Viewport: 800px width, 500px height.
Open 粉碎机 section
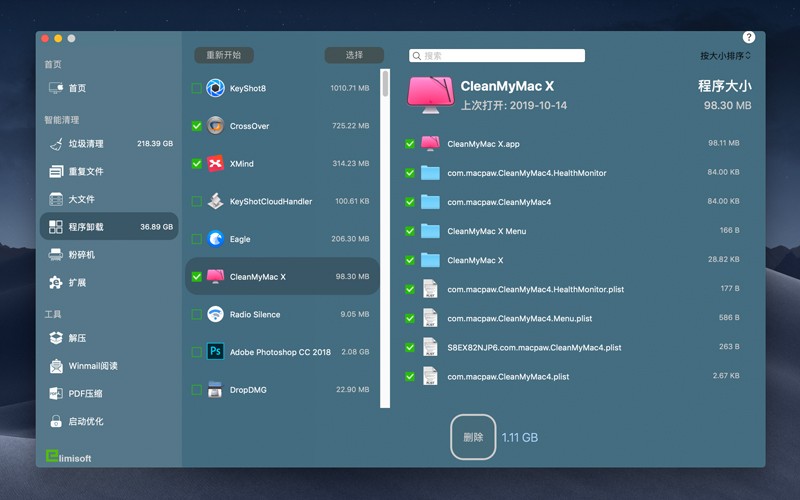click(109, 254)
